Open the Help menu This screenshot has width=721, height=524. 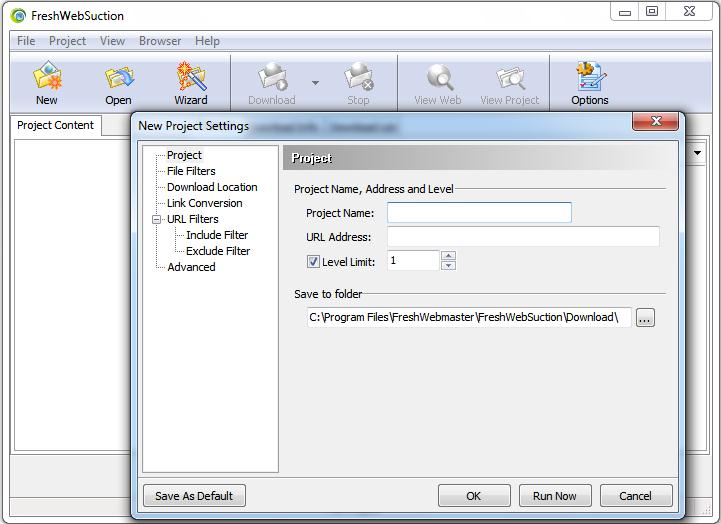(x=207, y=41)
